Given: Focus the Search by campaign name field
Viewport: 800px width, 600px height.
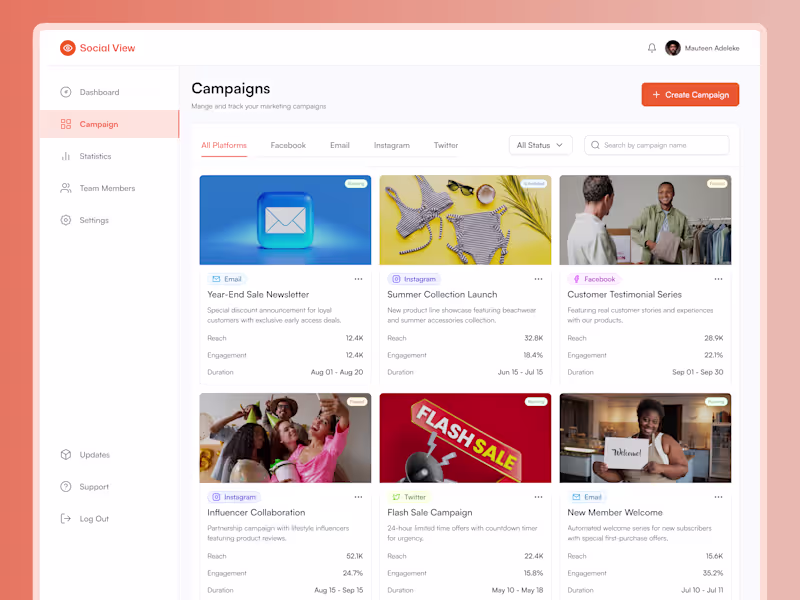Looking at the screenshot, I should coord(657,145).
